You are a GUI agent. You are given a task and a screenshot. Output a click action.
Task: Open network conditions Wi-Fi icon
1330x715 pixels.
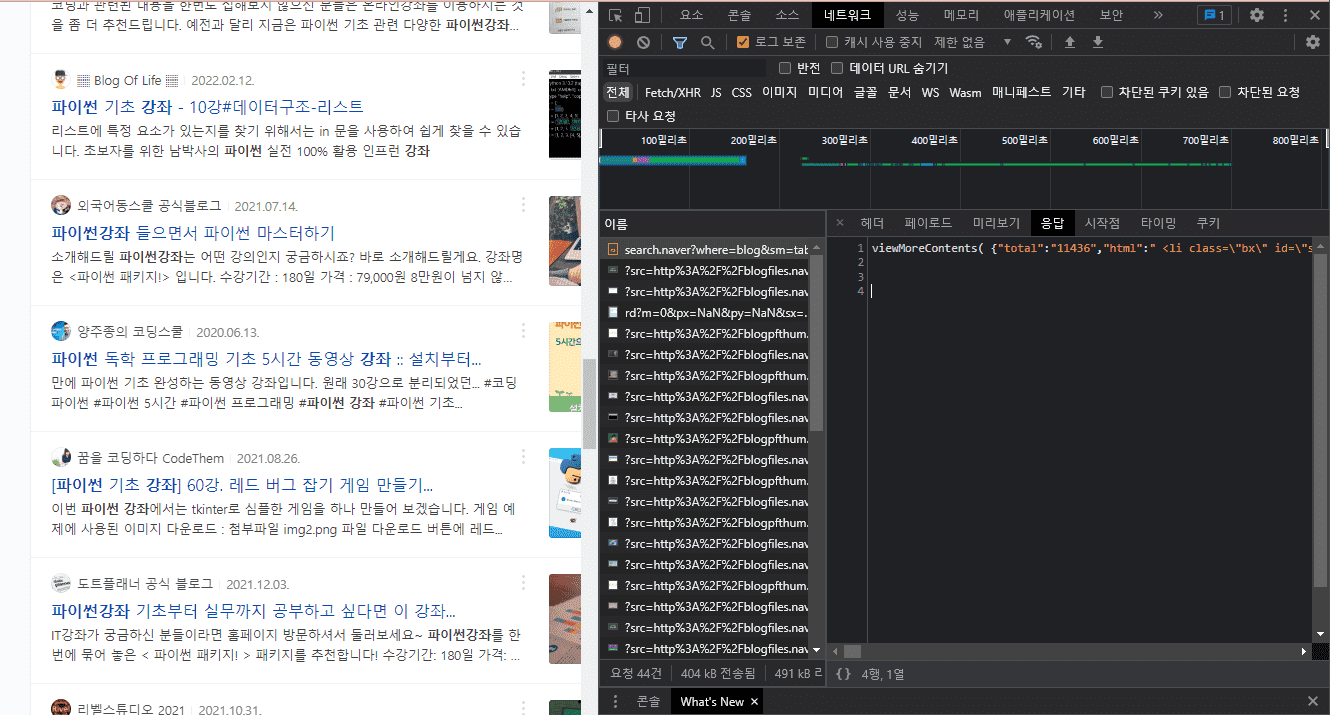tap(1034, 42)
